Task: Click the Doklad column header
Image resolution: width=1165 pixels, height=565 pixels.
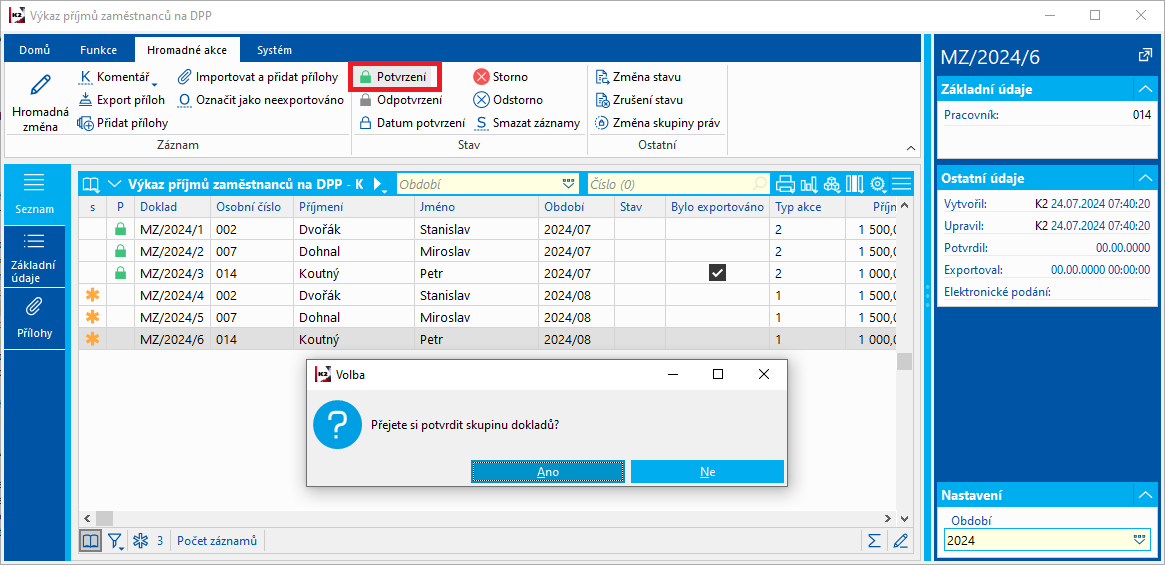Action: point(172,207)
